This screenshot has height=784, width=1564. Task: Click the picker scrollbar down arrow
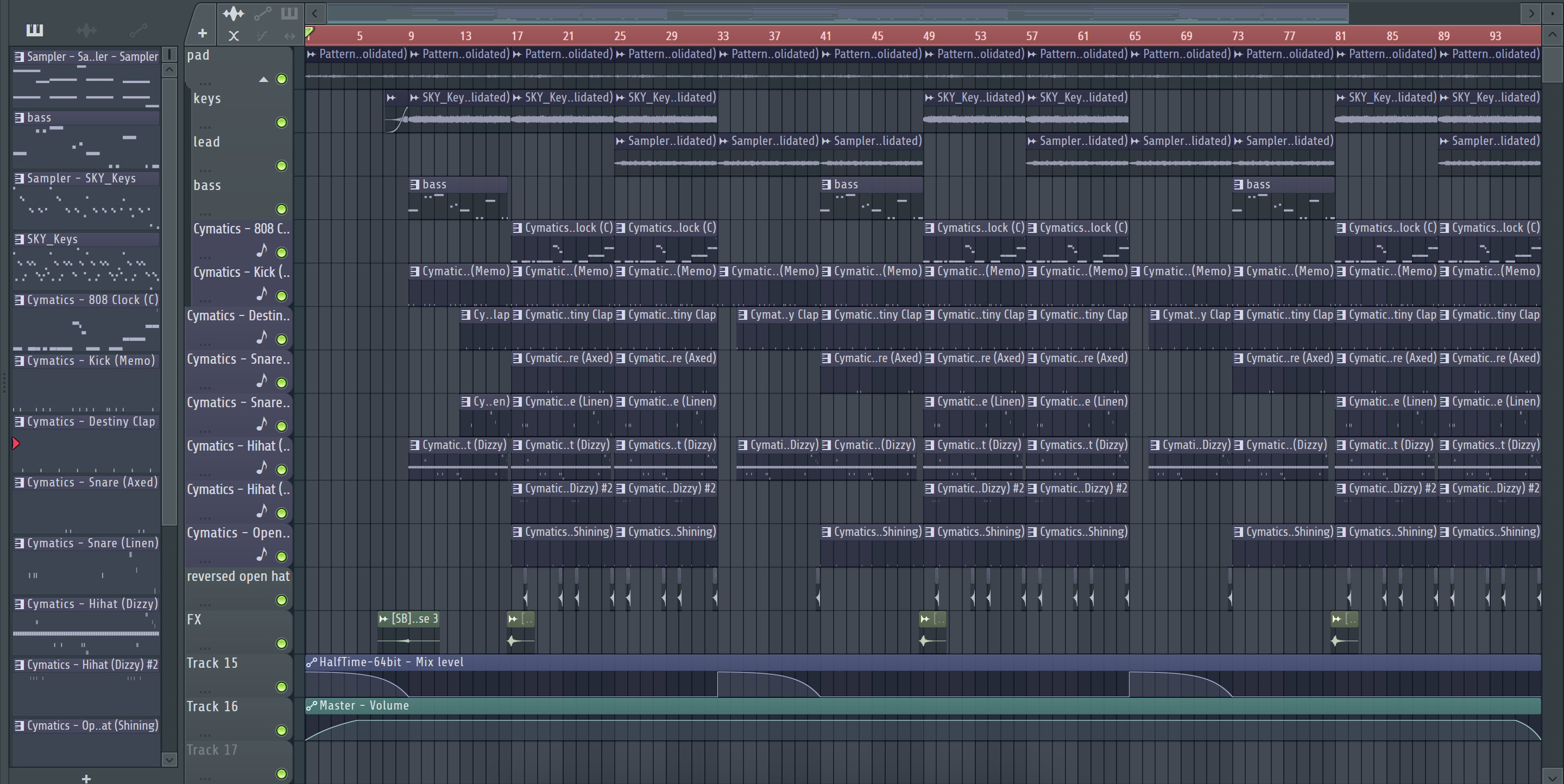click(x=169, y=759)
